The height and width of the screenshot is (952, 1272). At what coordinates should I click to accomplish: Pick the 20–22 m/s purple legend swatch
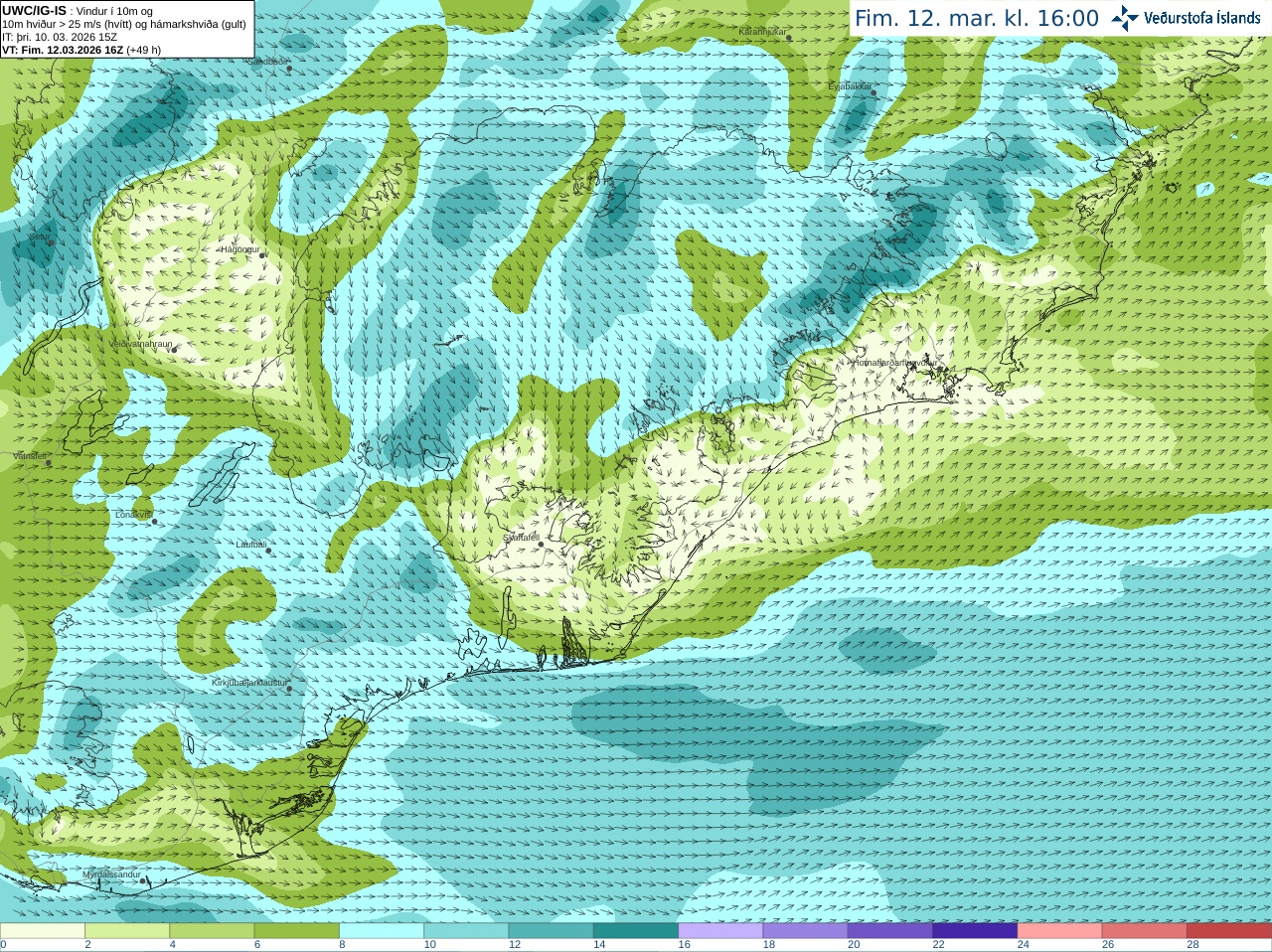coord(890,931)
